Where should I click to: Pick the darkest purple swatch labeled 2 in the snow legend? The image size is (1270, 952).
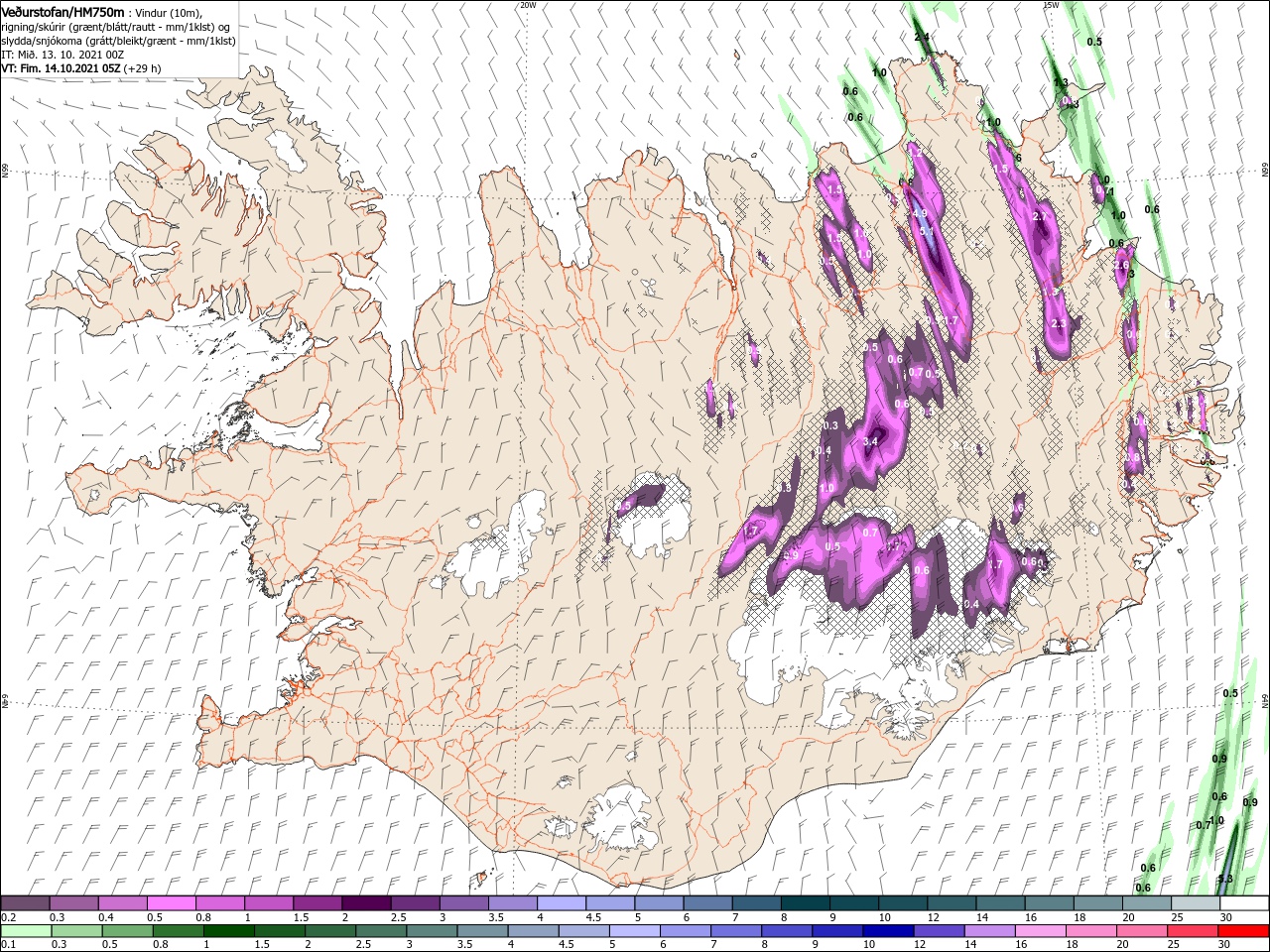tap(365, 903)
